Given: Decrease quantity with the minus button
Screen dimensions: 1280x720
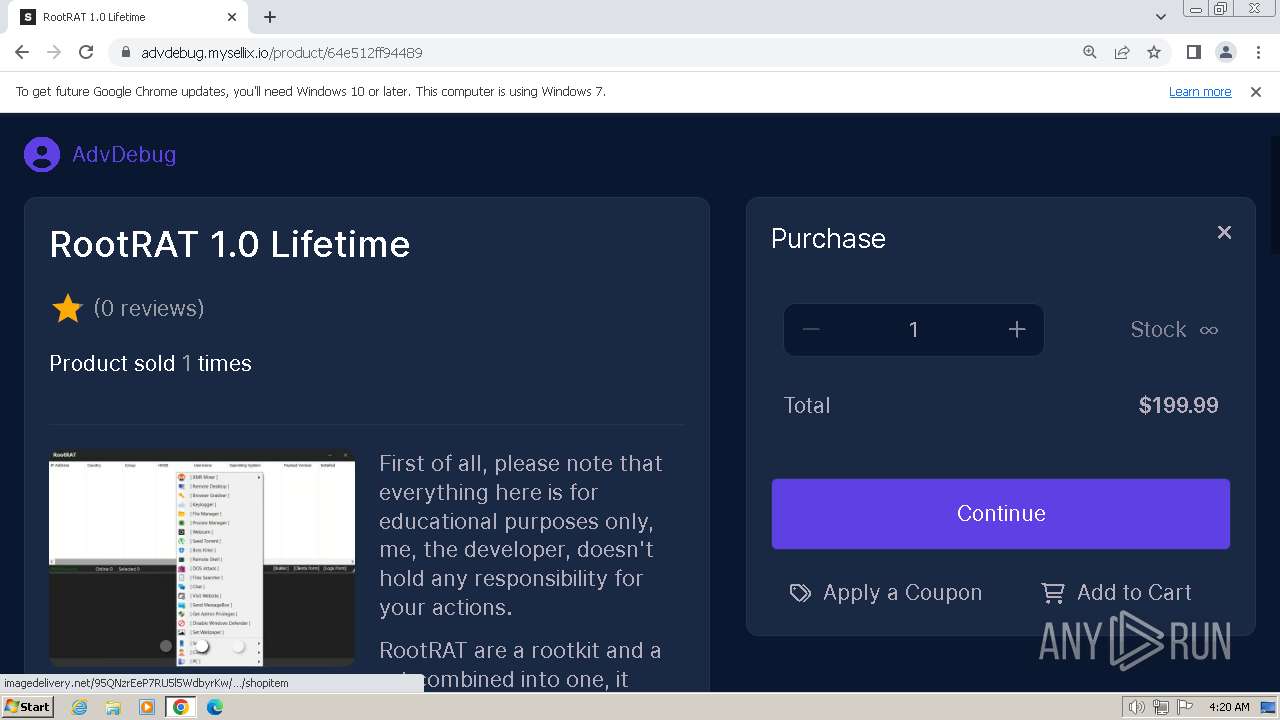Looking at the screenshot, I should 811,330.
